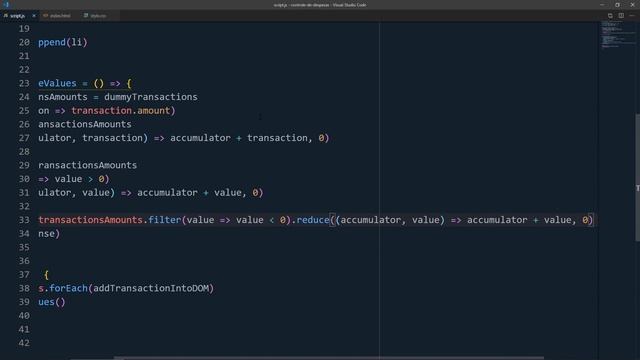This screenshot has width=640, height=360.
Task: Click 'transactionsAmounts' on line 33
Action: coord(90,220)
